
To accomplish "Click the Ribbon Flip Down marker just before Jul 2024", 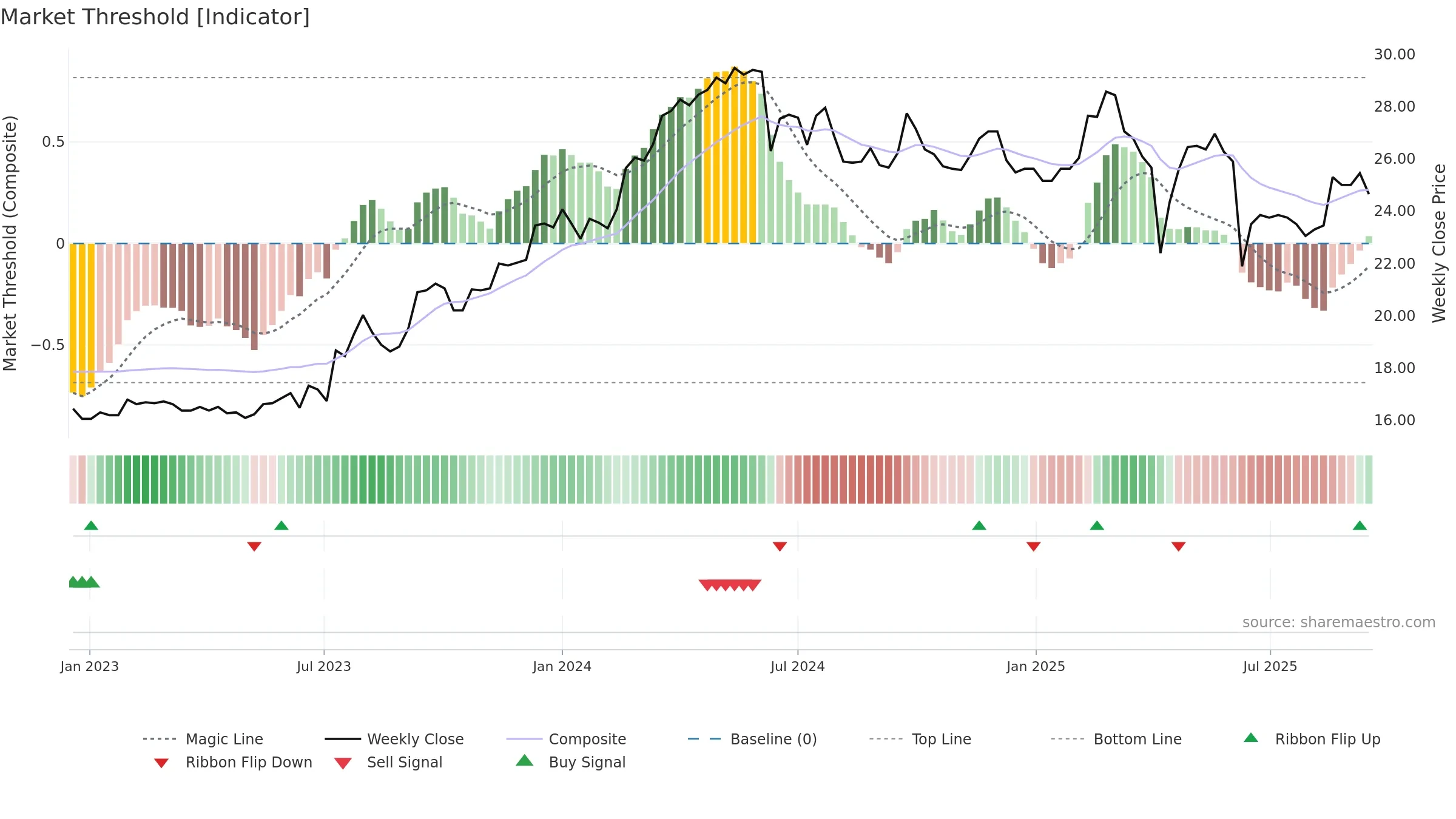I will point(780,547).
